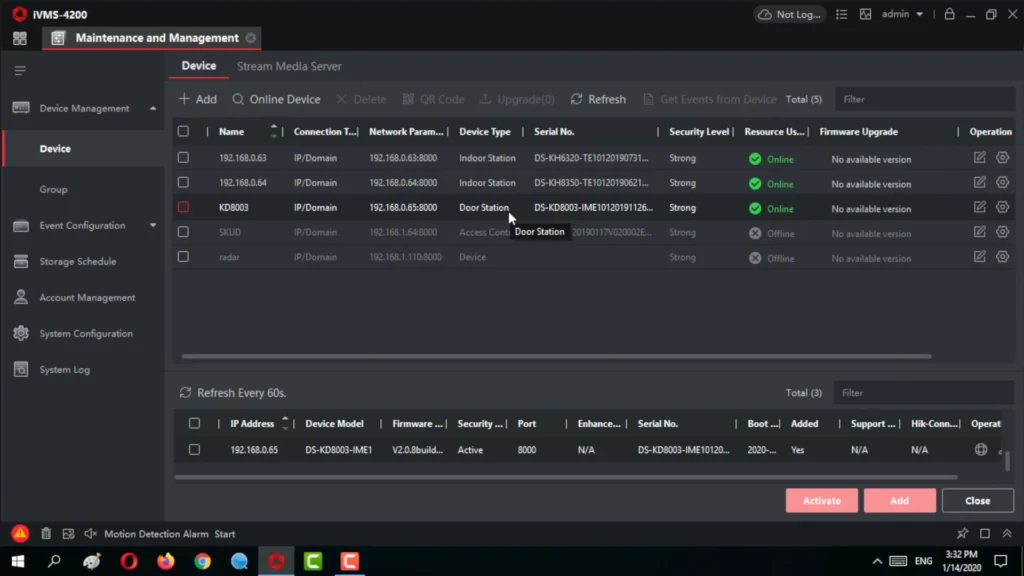Switch to the Device tab
This screenshot has height=576, width=1024.
(199, 66)
